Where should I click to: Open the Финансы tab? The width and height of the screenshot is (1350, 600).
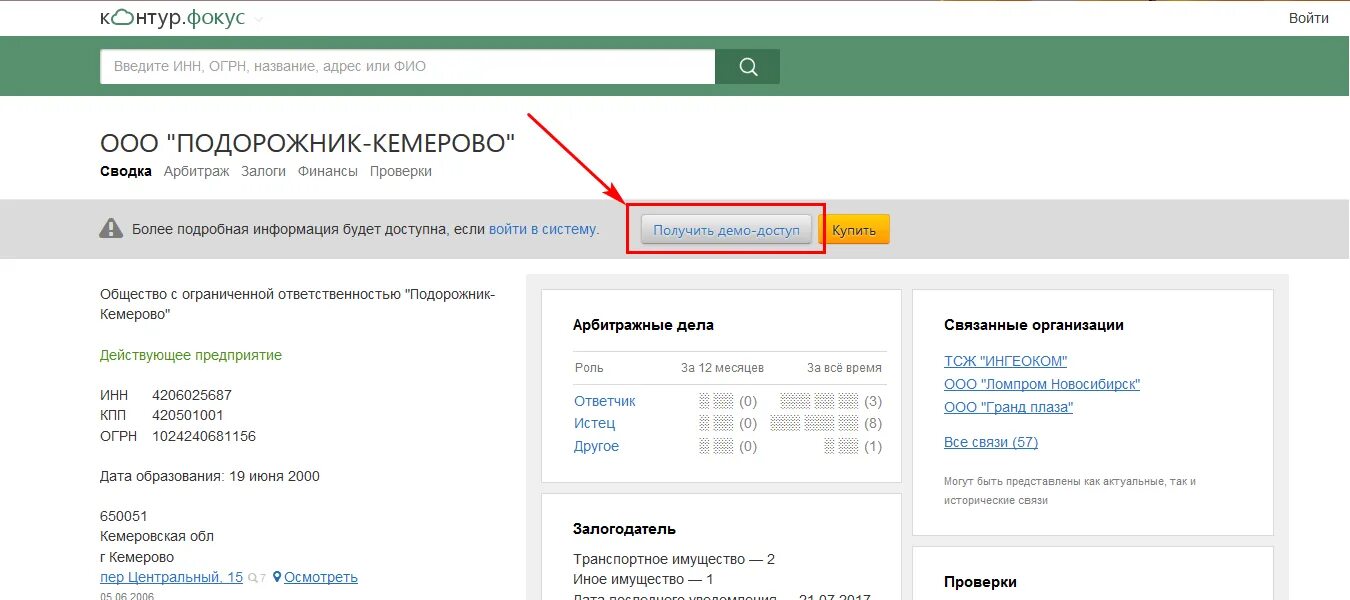pos(327,171)
